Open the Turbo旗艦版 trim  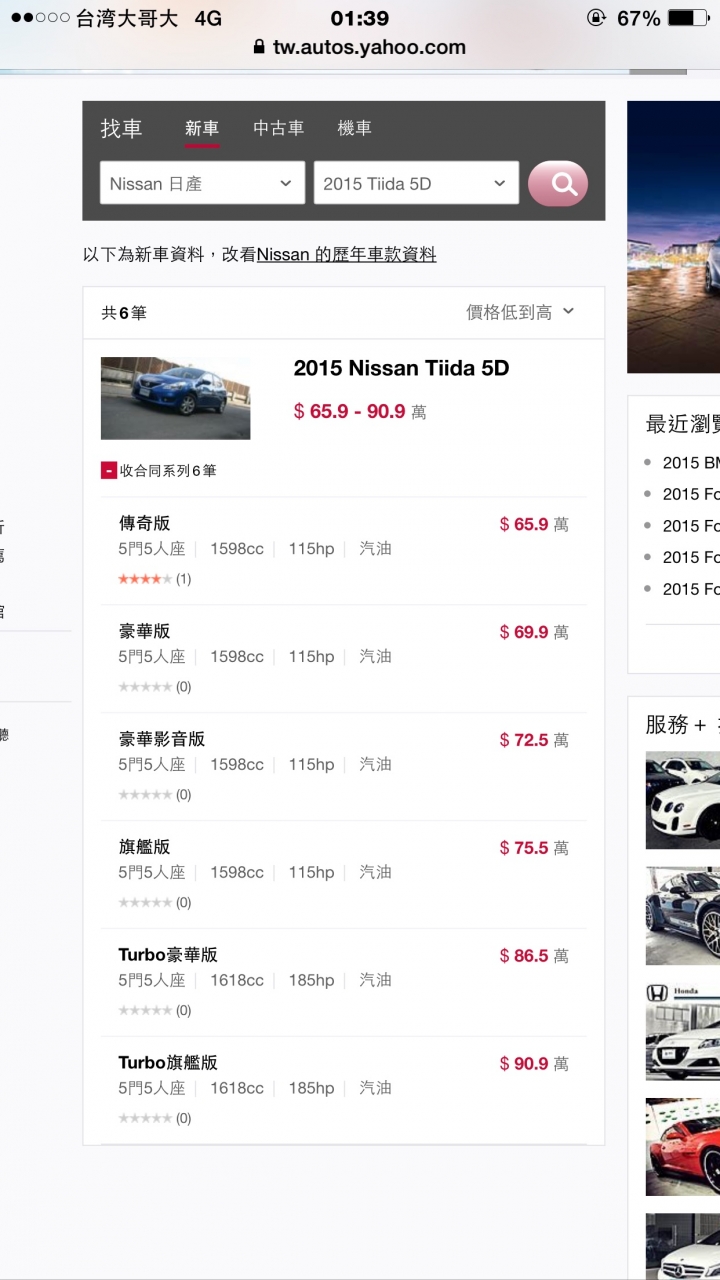click(x=343, y=1091)
